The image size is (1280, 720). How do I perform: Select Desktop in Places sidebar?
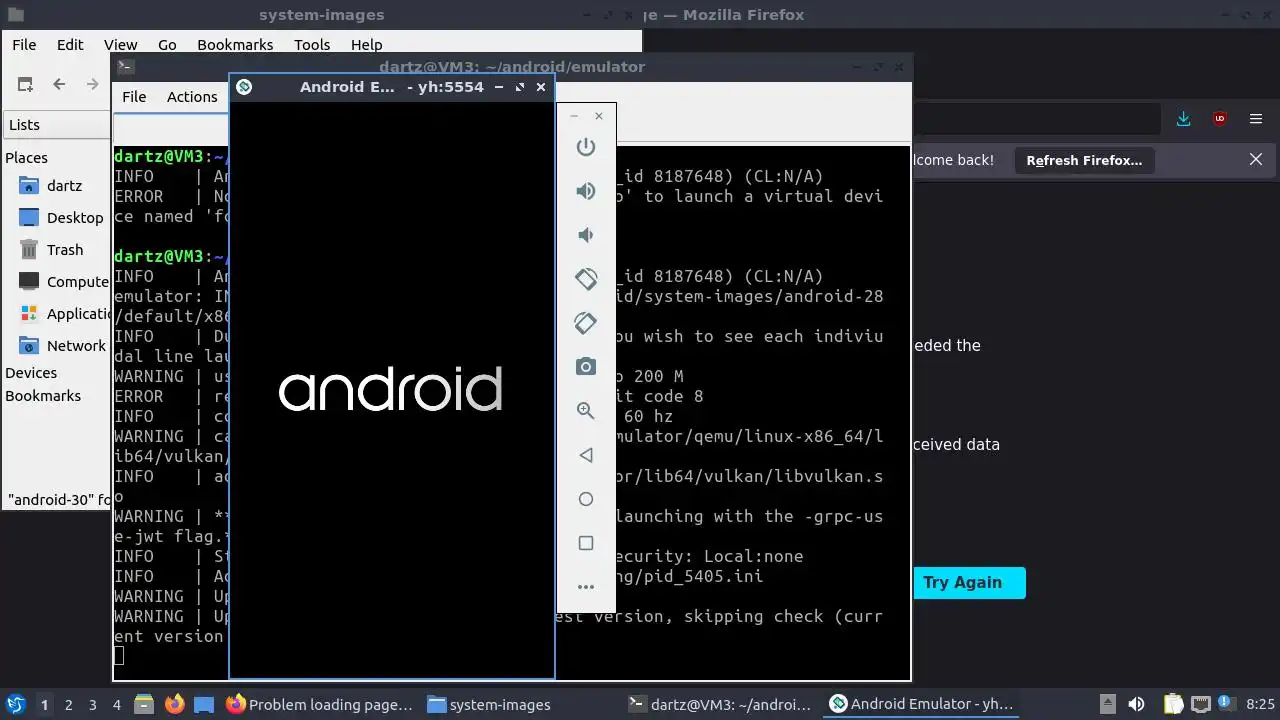click(x=62, y=218)
